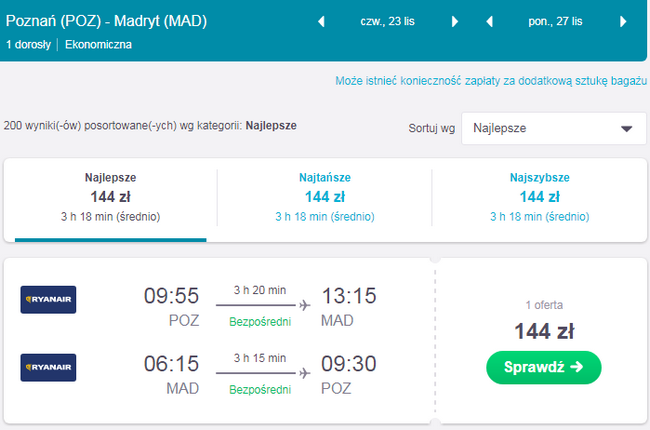Open the additional baggage fee notice link
The height and width of the screenshot is (430, 650).
(x=487, y=80)
